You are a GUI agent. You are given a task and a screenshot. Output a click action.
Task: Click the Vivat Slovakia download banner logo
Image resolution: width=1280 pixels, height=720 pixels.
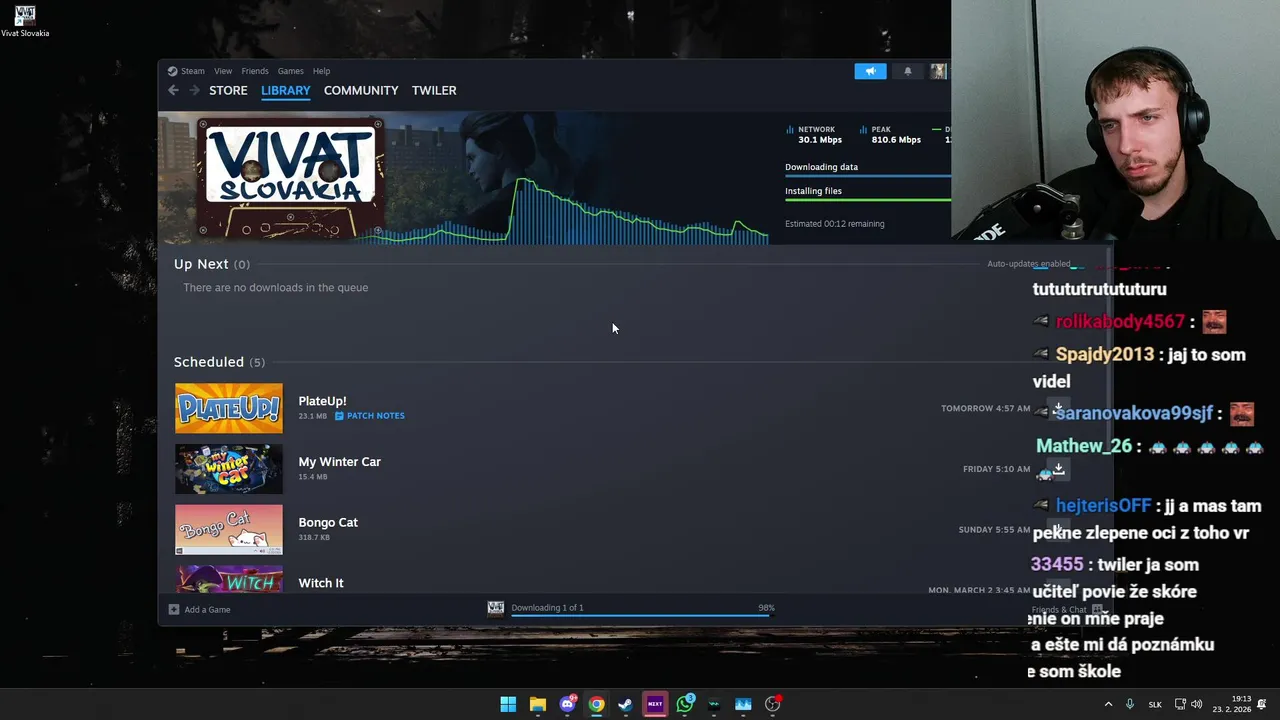click(x=290, y=178)
